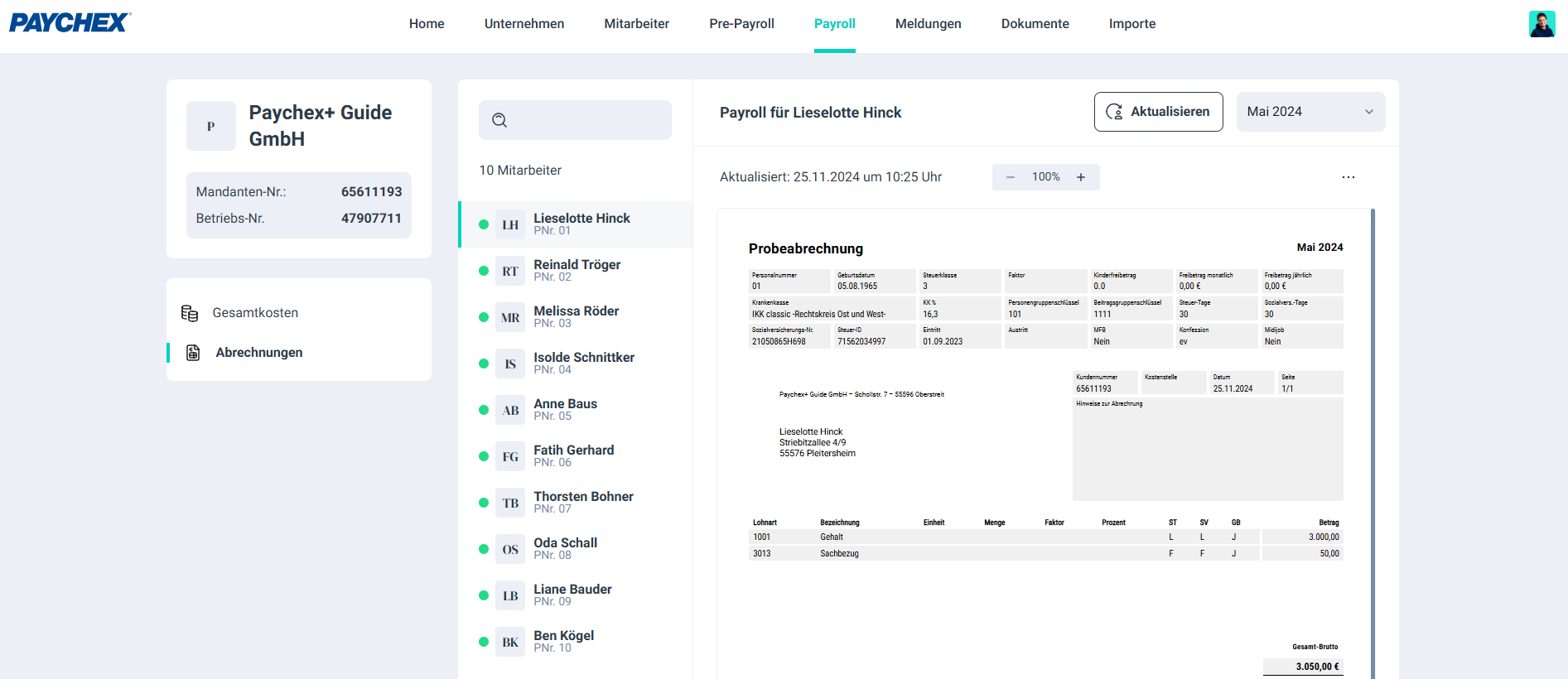This screenshot has height=679, width=1568.
Task: Select employee Melissa Röder
Action: pos(576,317)
